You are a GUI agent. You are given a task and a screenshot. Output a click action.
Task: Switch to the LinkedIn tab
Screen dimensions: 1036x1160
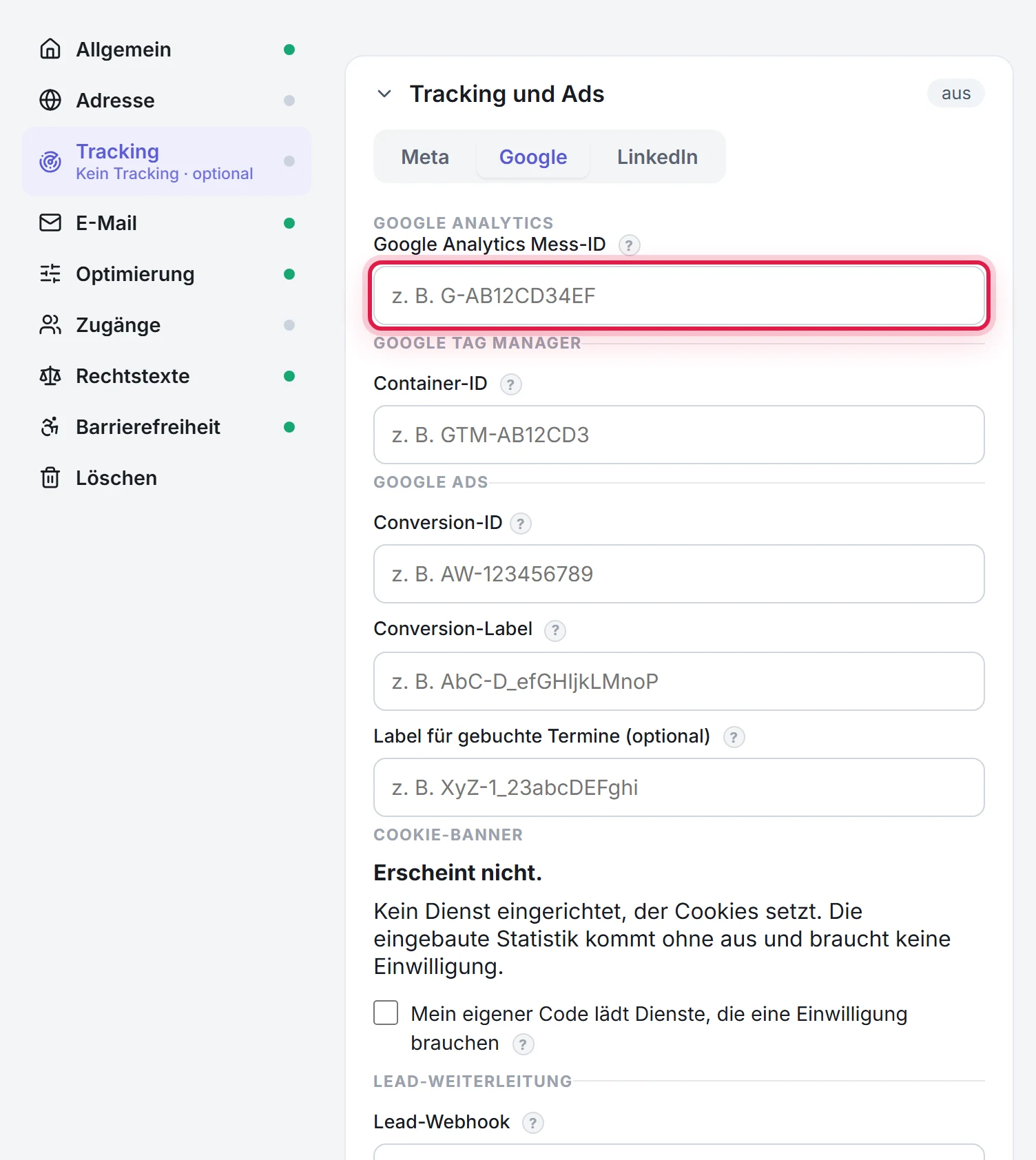point(657,157)
